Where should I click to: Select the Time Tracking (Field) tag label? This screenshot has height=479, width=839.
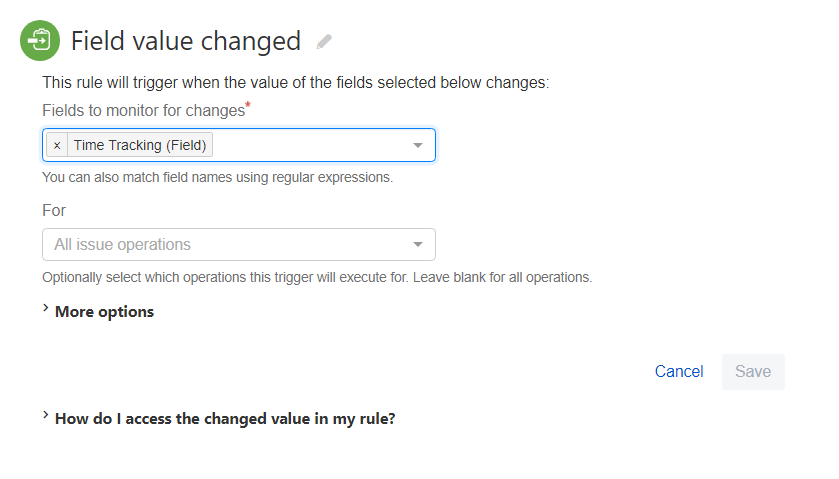point(140,146)
